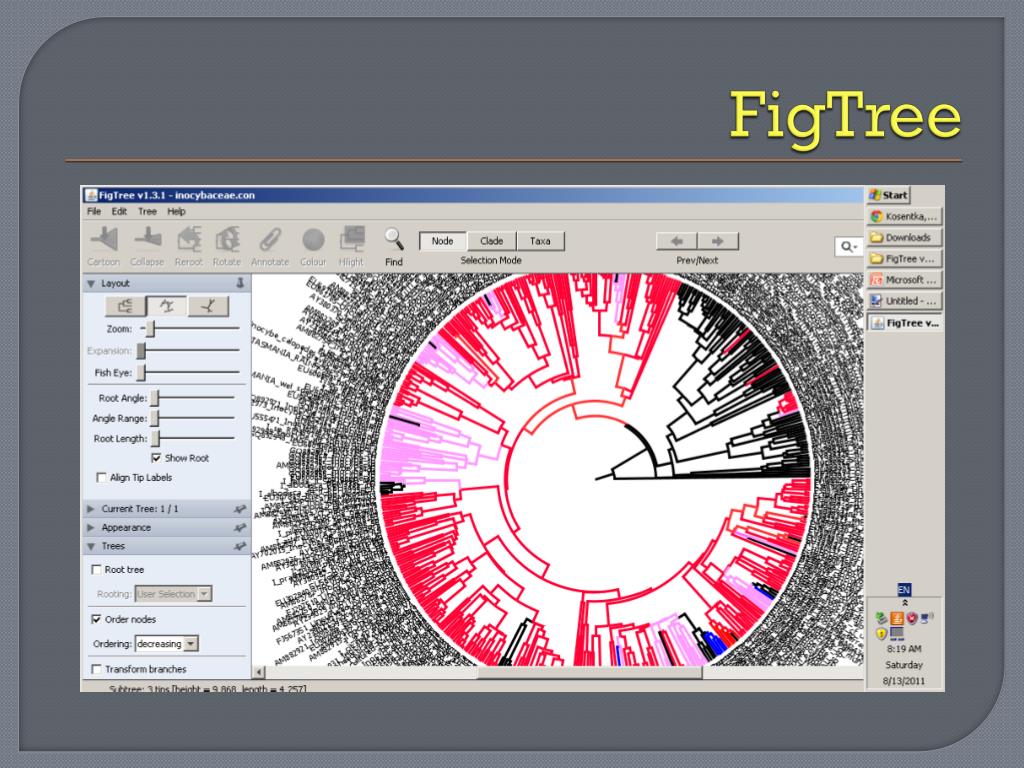Click the 8:19 AM clock
The image size is (1024, 768).
(904, 649)
